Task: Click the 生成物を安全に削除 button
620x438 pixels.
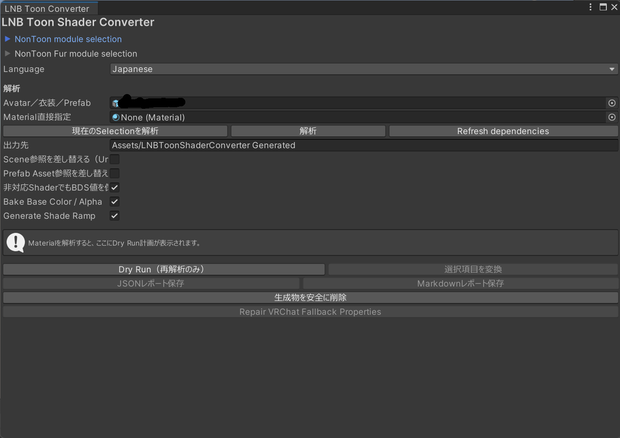Action: pos(310,298)
